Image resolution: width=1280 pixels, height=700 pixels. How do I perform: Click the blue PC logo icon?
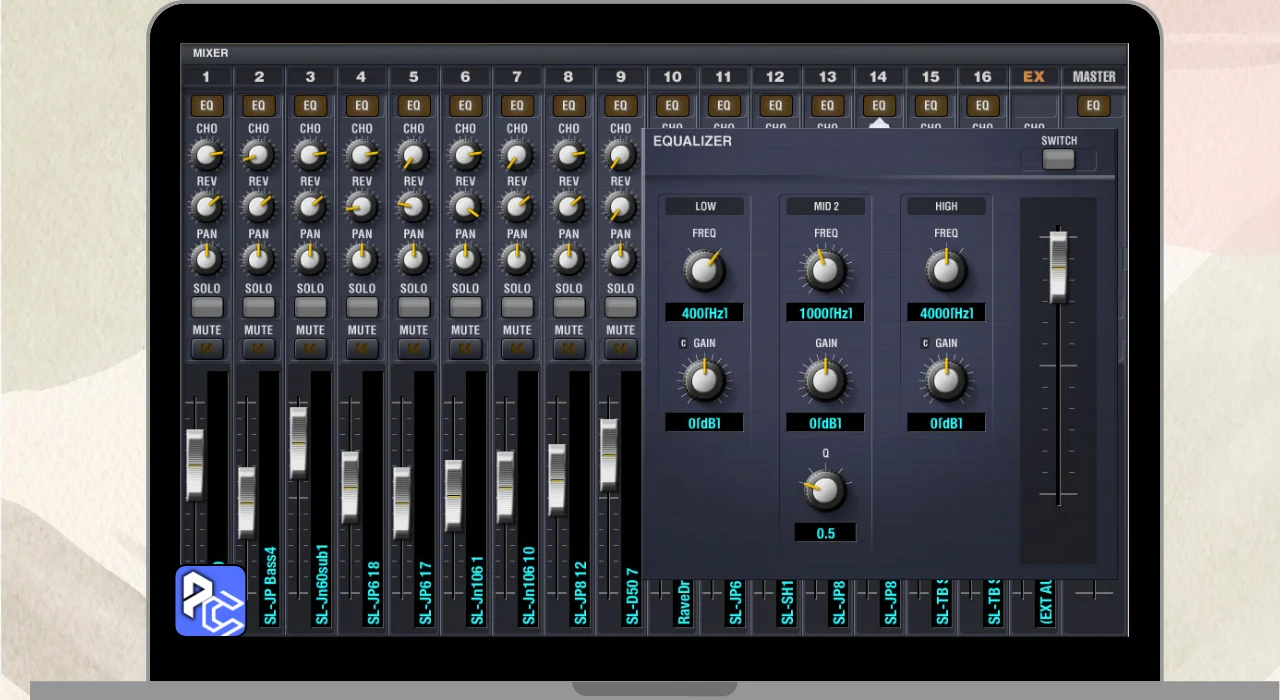tap(211, 601)
